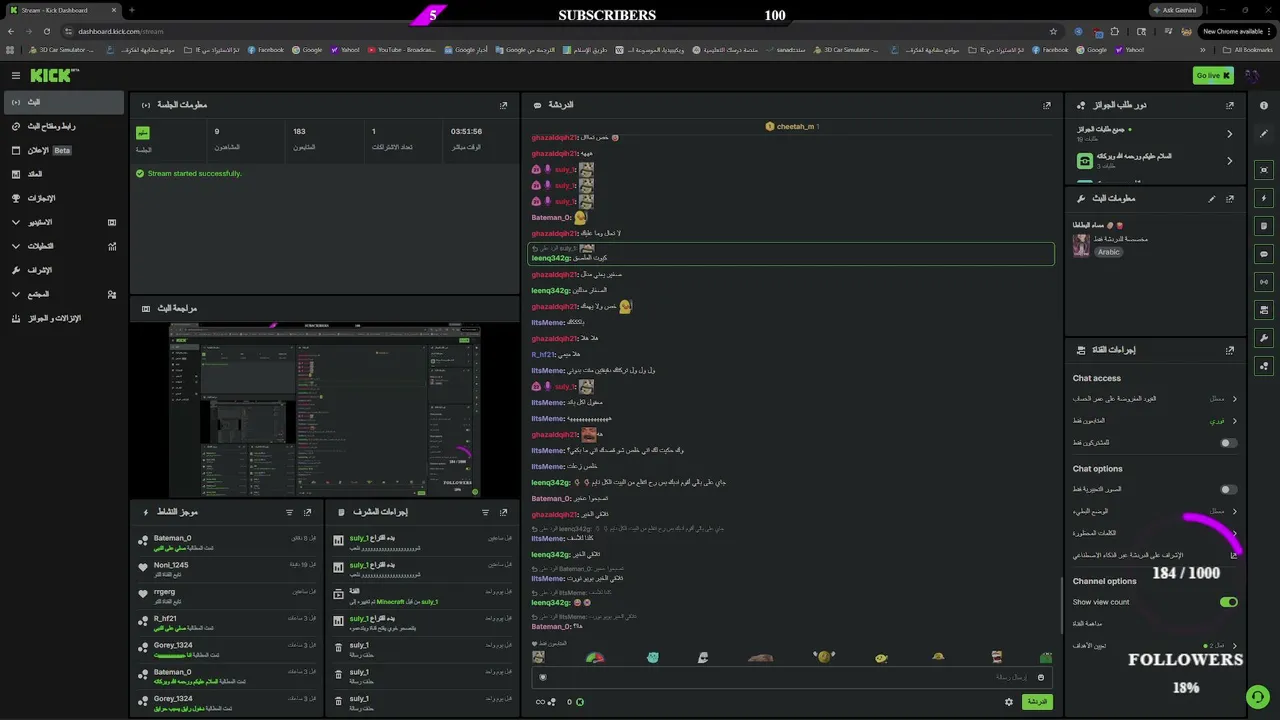This screenshot has height=720, width=1280.
Task: Expand the Analytics sidebar section chevron
Action: point(16,246)
